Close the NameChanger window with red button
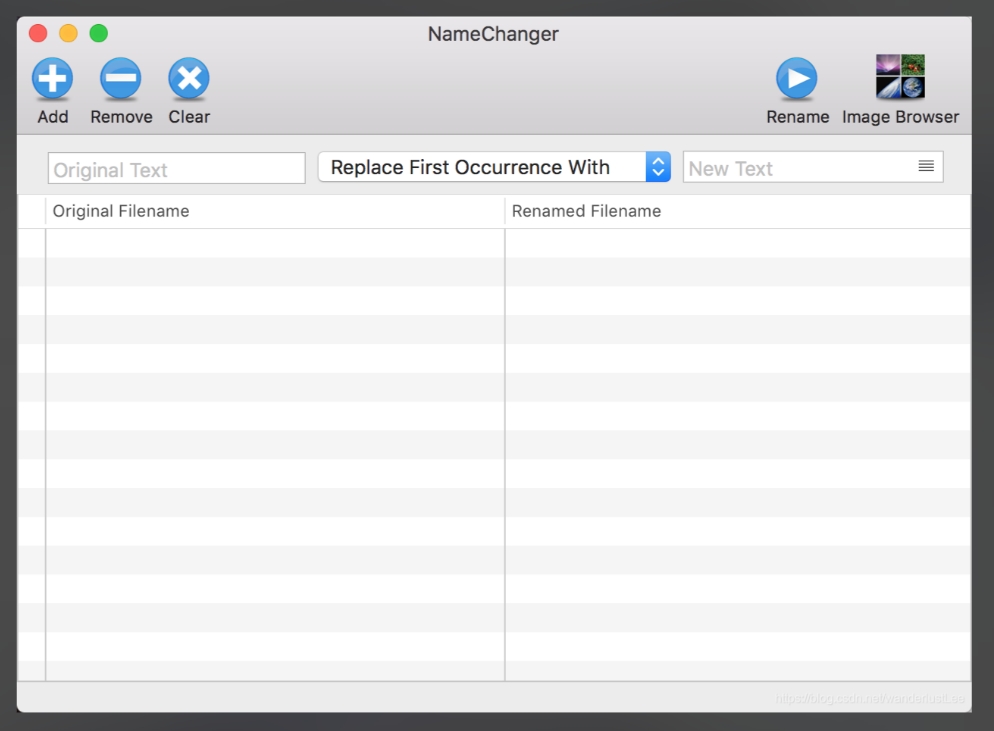This screenshot has width=994, height=731. (x=38, y=33)
